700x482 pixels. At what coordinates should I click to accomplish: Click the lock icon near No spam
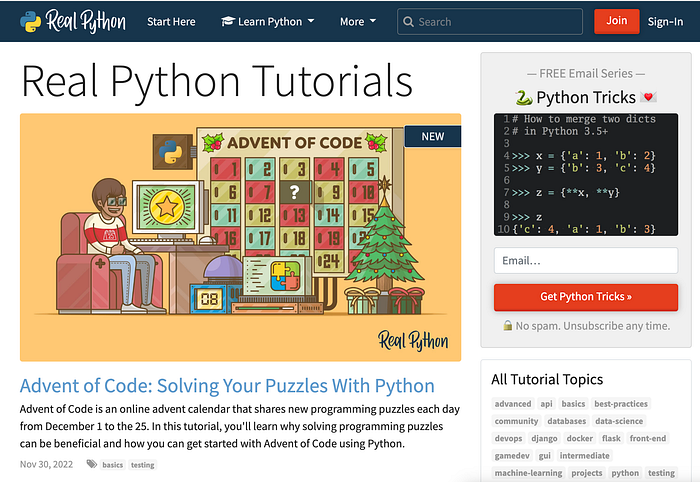coord(508,325)
